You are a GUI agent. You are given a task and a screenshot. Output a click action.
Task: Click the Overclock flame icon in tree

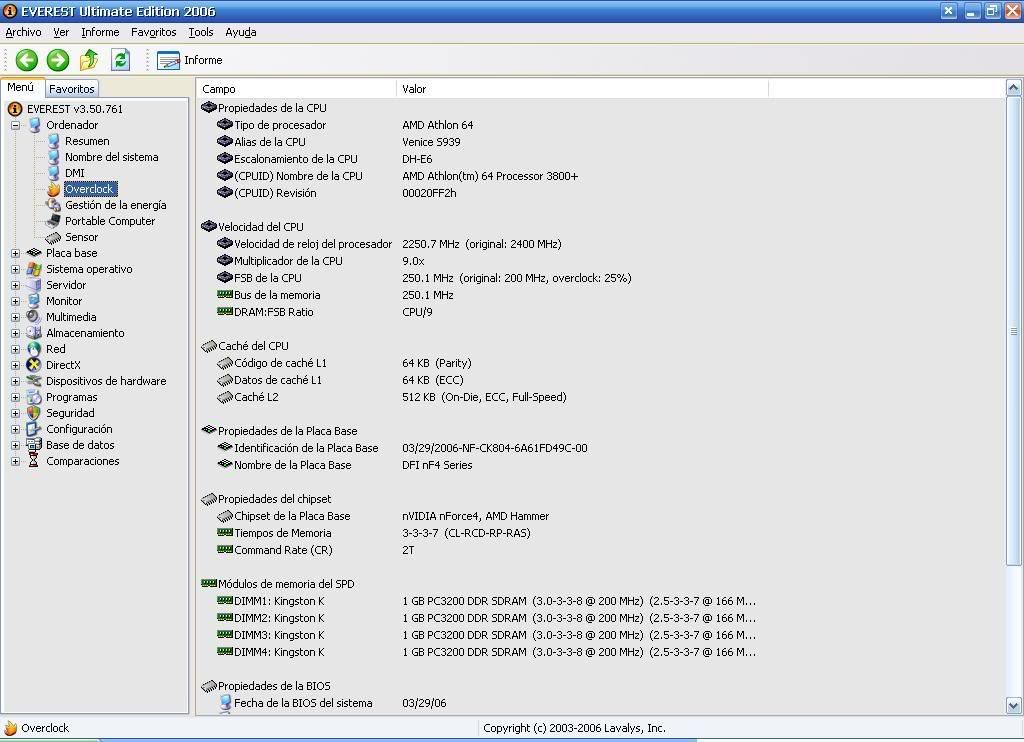pos(54,189)
